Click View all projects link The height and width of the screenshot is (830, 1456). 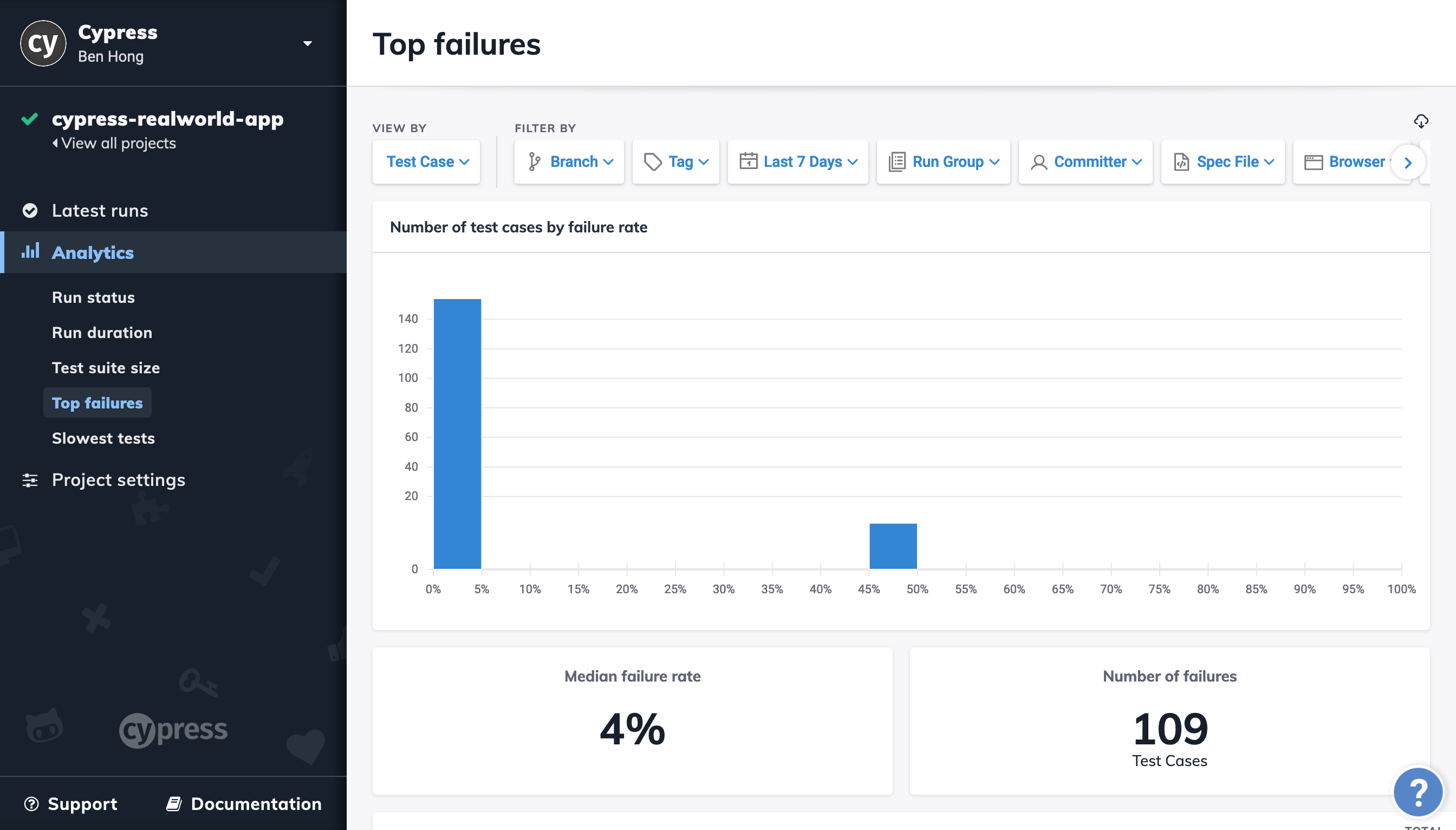(114, 143)
